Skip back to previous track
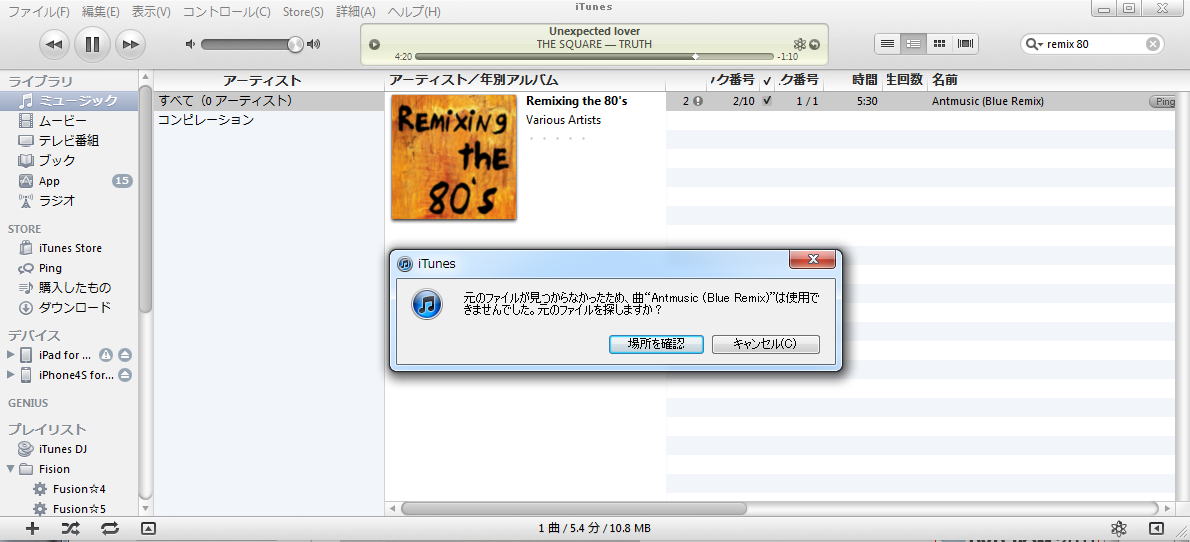 click(54, 45)
